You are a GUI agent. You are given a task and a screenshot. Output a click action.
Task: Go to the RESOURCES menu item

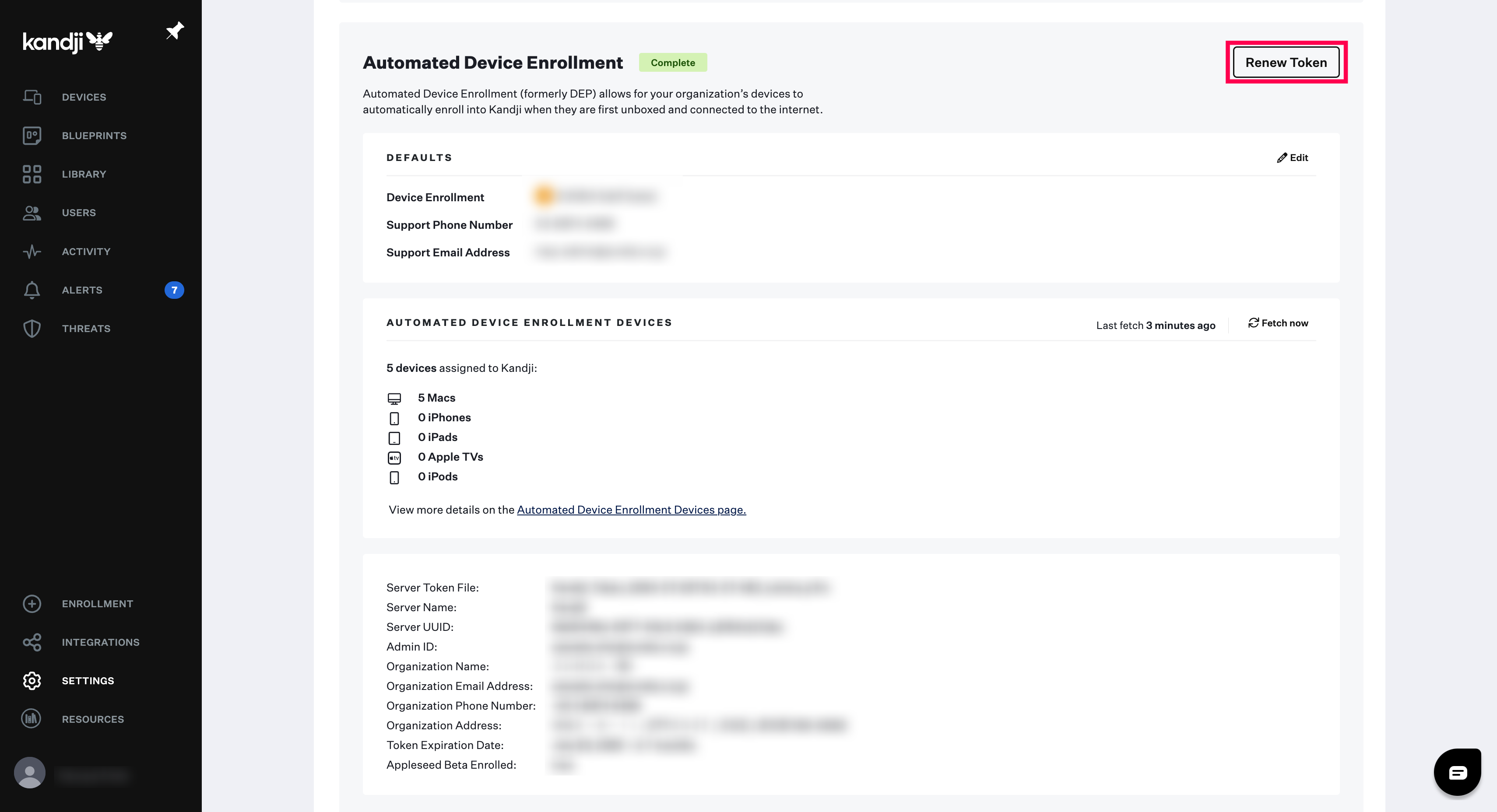(93, 719)
